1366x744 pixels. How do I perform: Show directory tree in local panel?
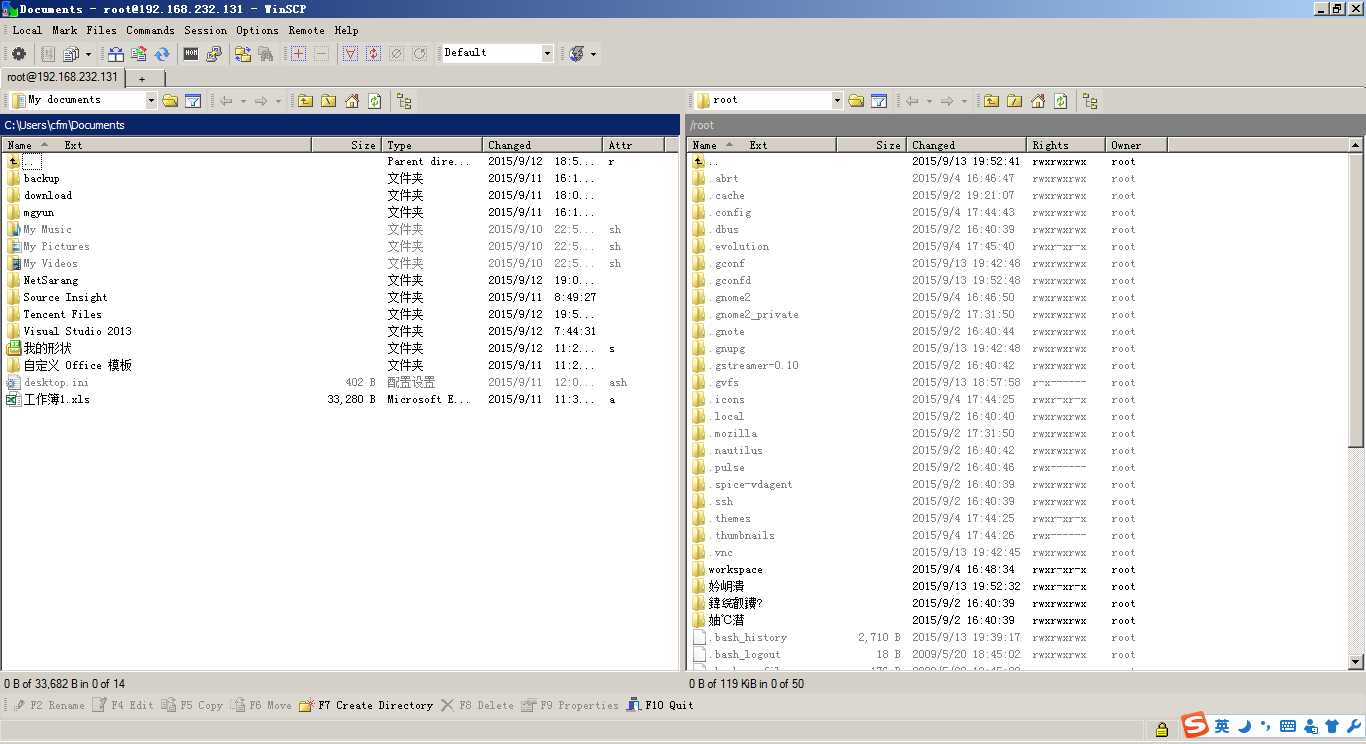coord(404,101)
